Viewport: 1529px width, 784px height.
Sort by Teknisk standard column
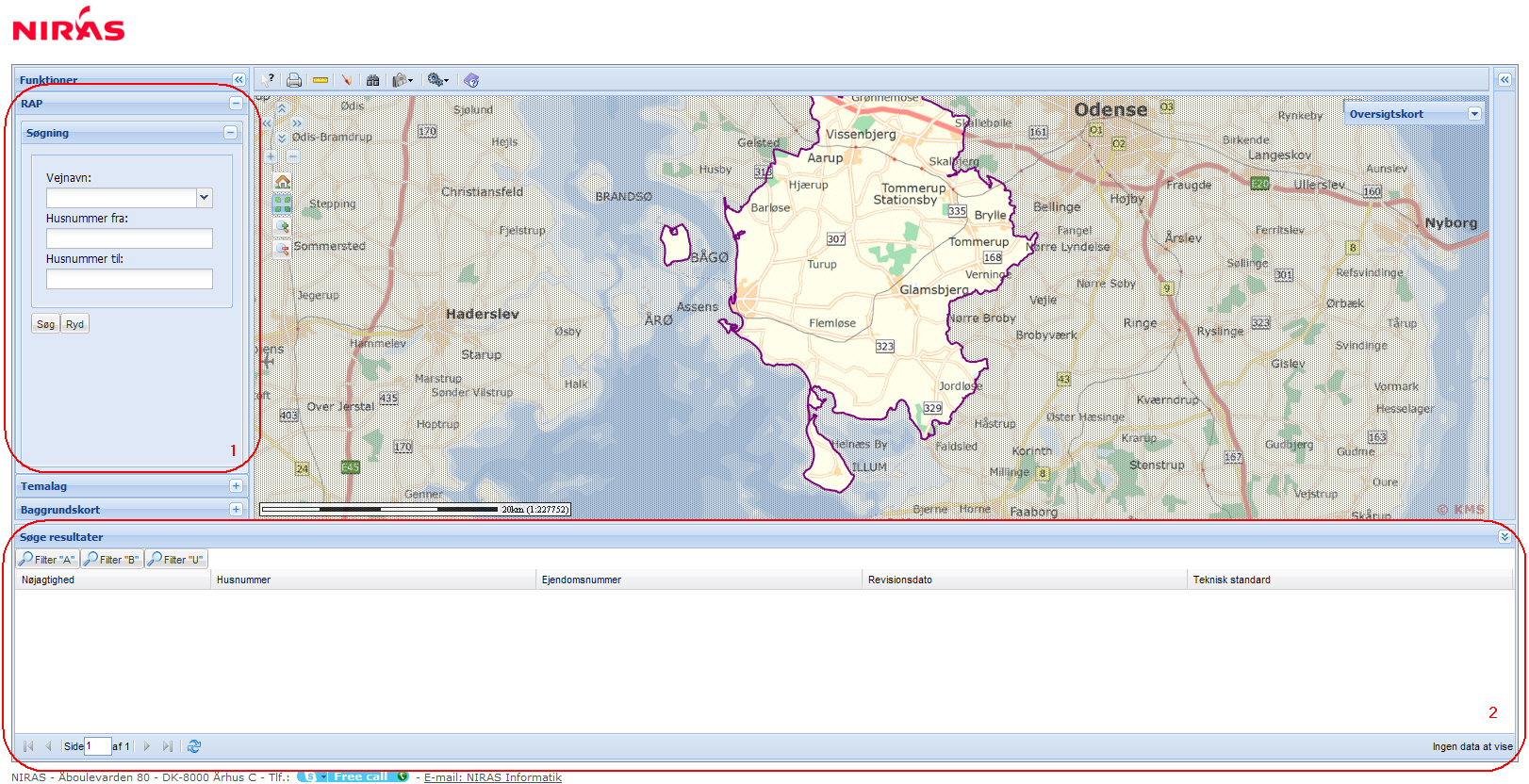coord(1350,580)
